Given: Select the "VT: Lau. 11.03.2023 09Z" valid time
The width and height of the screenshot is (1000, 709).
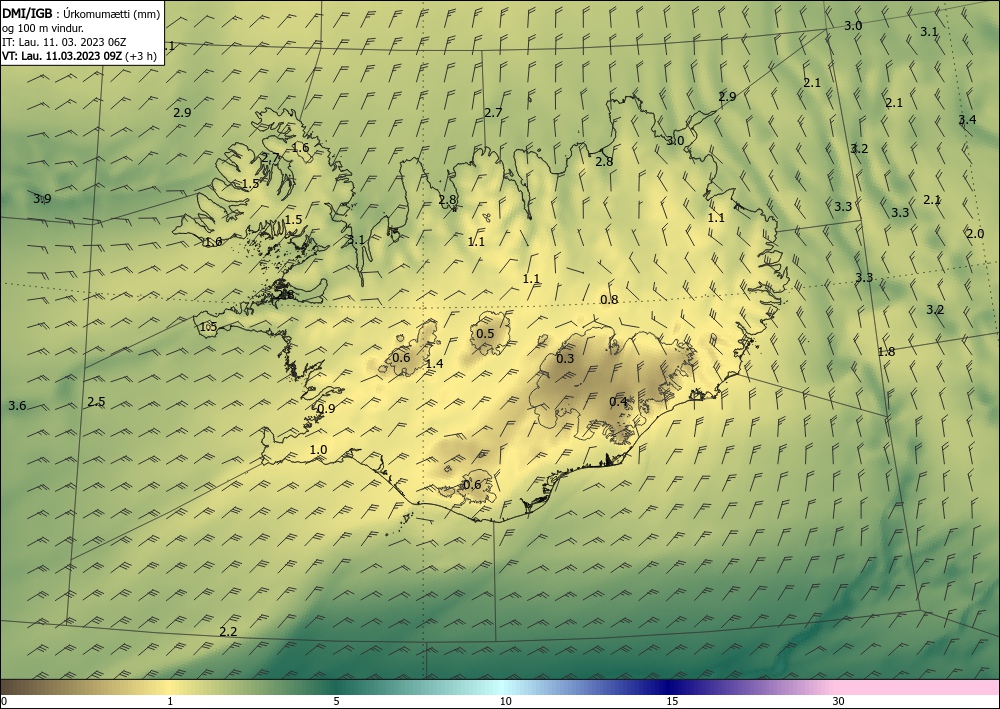Looking at the screenshot, I should point(62,55).
